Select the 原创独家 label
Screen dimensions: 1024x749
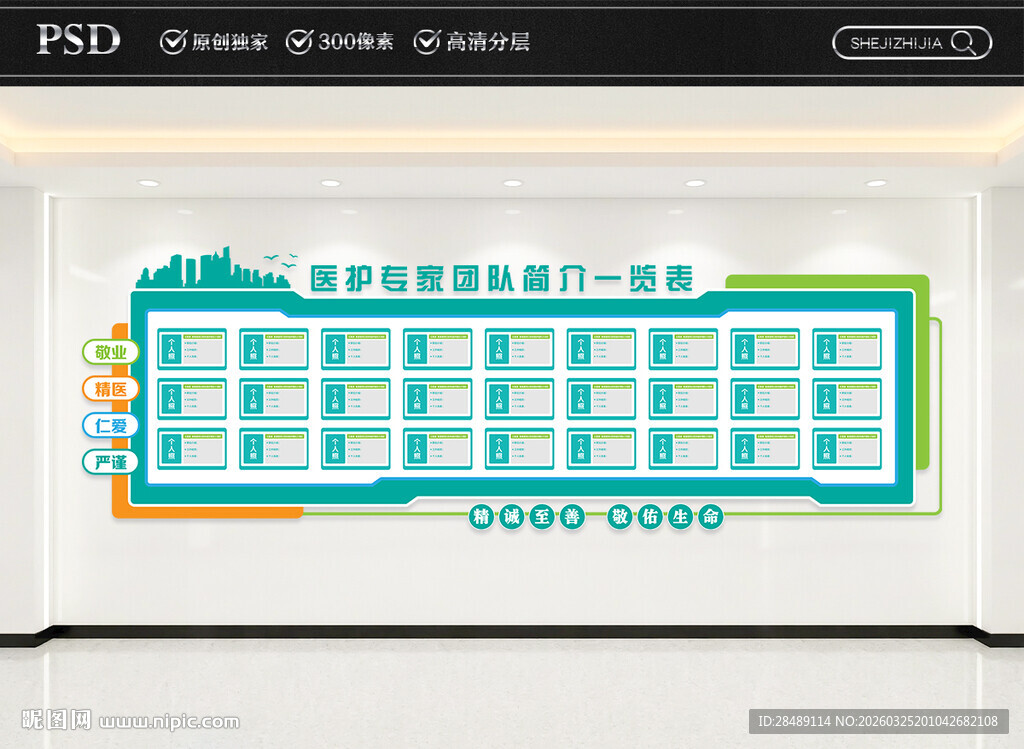tap(230, 42)
